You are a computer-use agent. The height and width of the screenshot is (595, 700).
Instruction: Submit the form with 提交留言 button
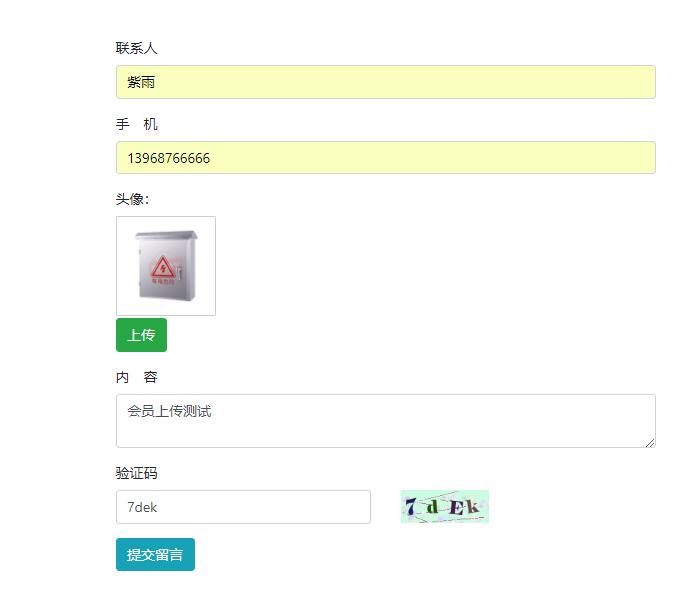tap(155, 555)
